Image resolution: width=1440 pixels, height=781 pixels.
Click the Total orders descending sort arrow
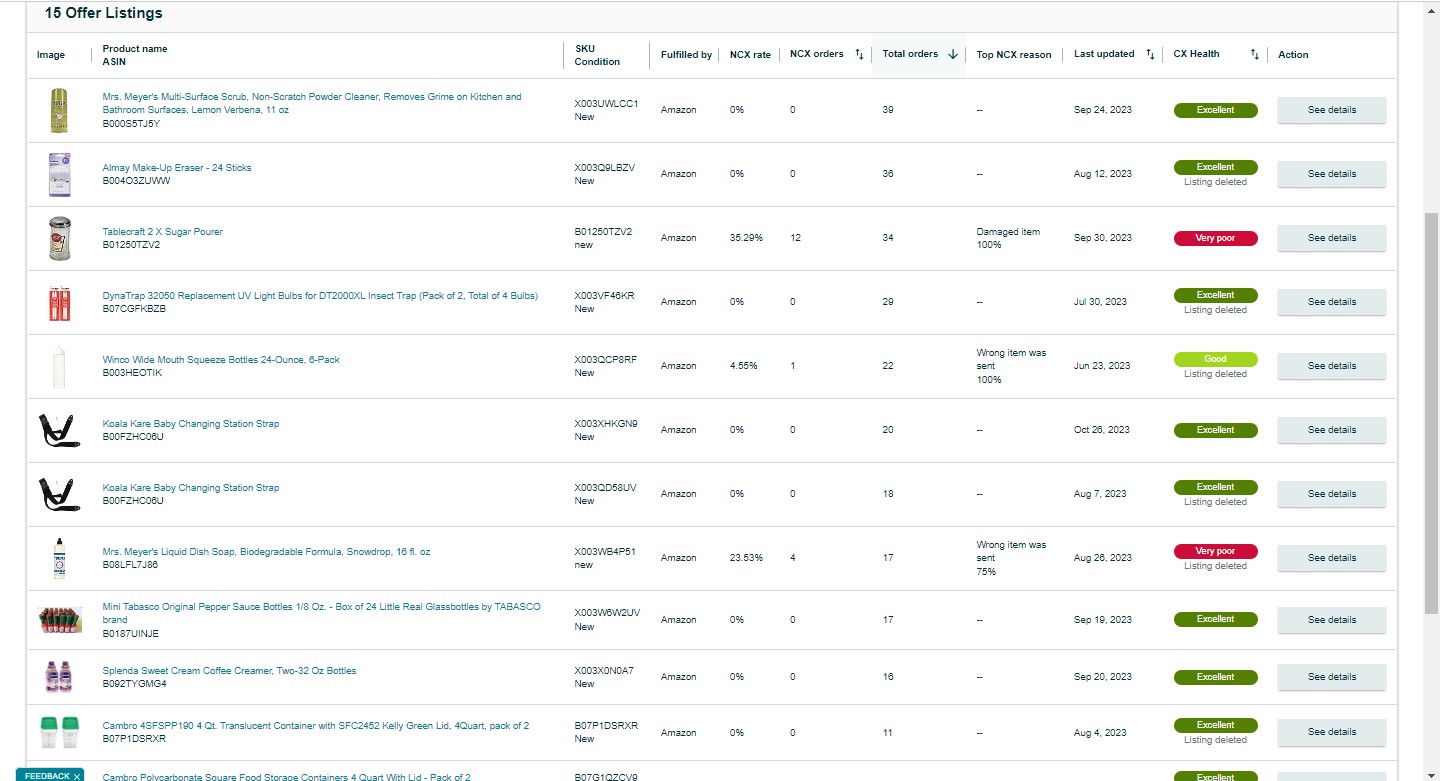click(x=953, y=55)
